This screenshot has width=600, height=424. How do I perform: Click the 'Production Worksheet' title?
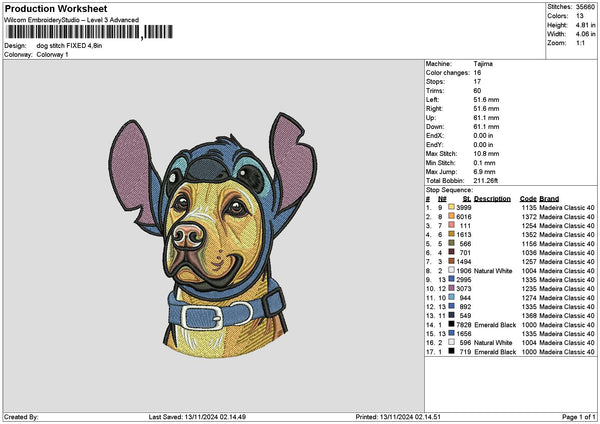pyautogui.click(x=56, y=9)
